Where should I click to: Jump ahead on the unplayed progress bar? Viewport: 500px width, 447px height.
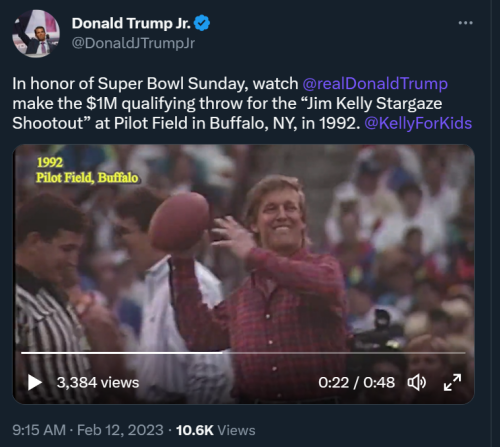coord(344,352)
